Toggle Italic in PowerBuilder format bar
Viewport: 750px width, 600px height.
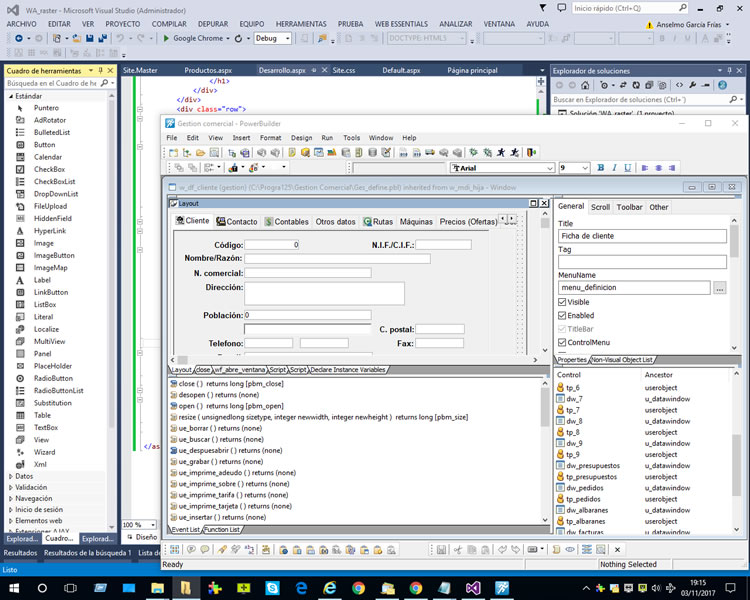point(614,167)
